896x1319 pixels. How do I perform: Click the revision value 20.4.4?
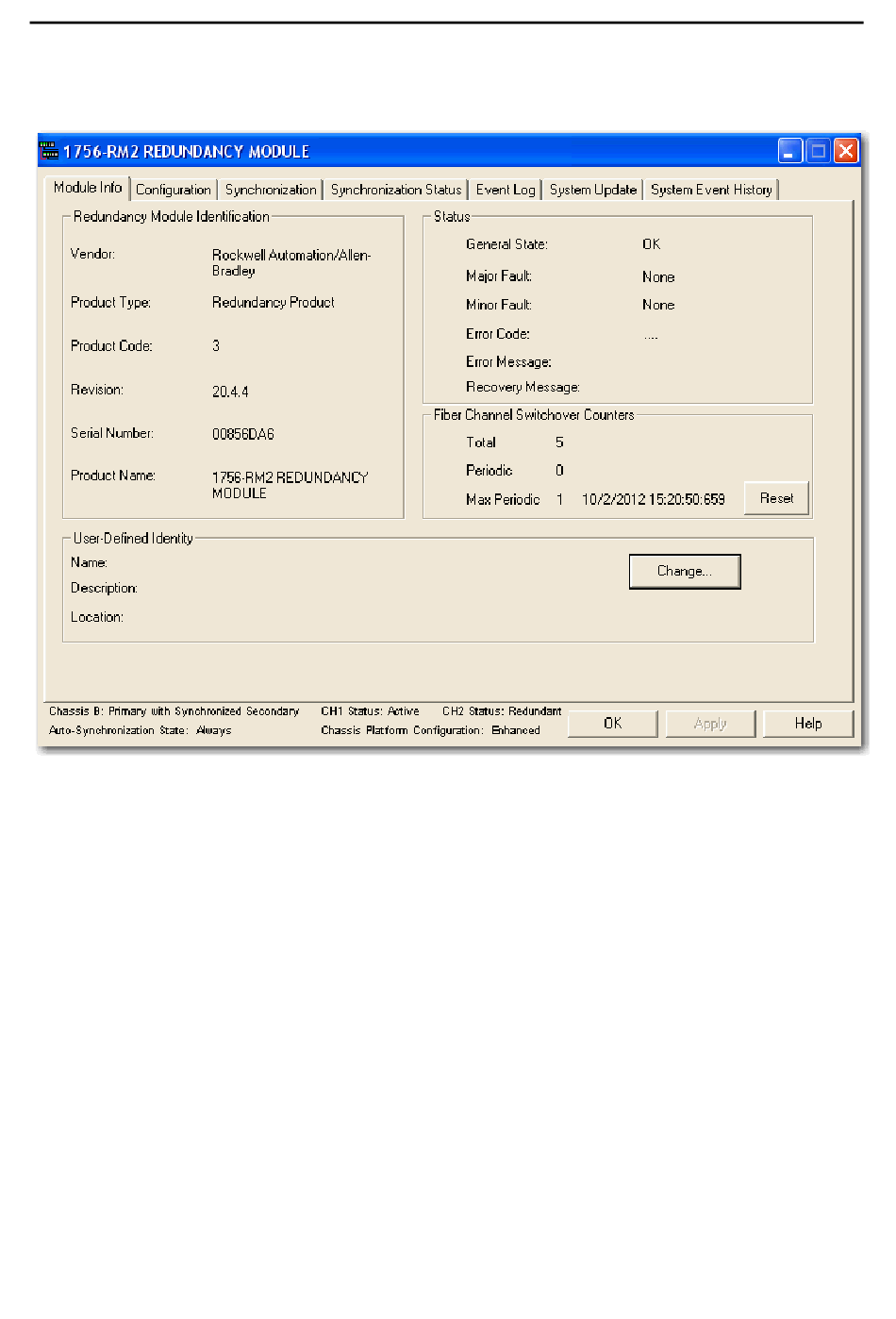pos(230,392)
